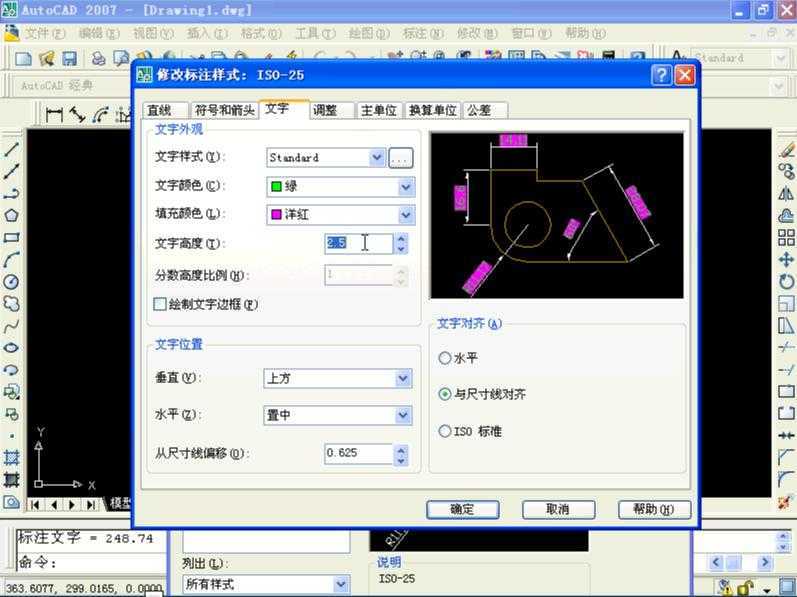The width and height of the screenshot is (797, 597).
Task: Switch to the 调整 tab
Action: (x=331, y=110)
